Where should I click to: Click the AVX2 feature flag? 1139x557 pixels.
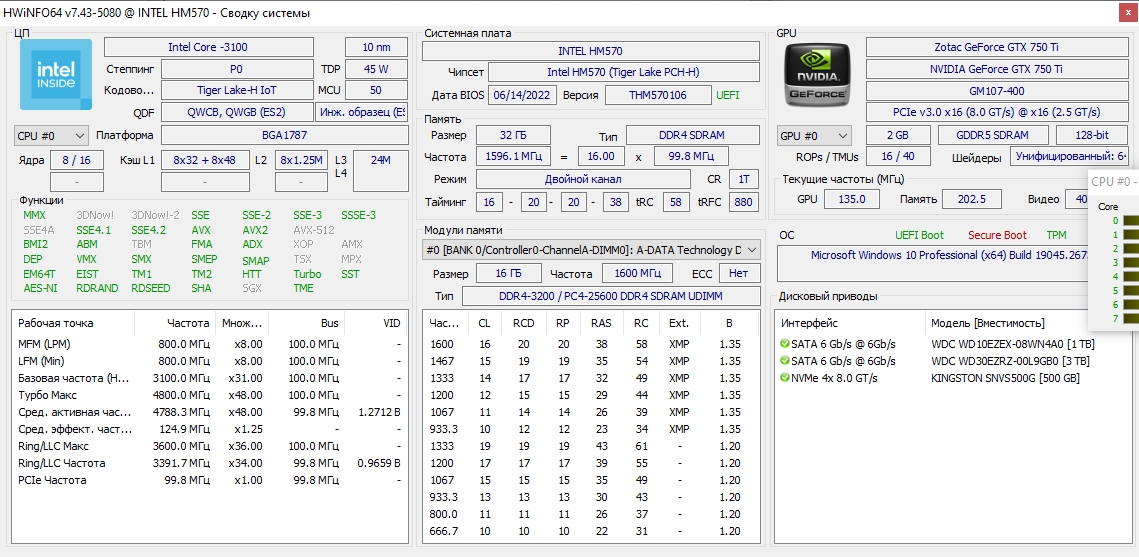click(255, 229)
